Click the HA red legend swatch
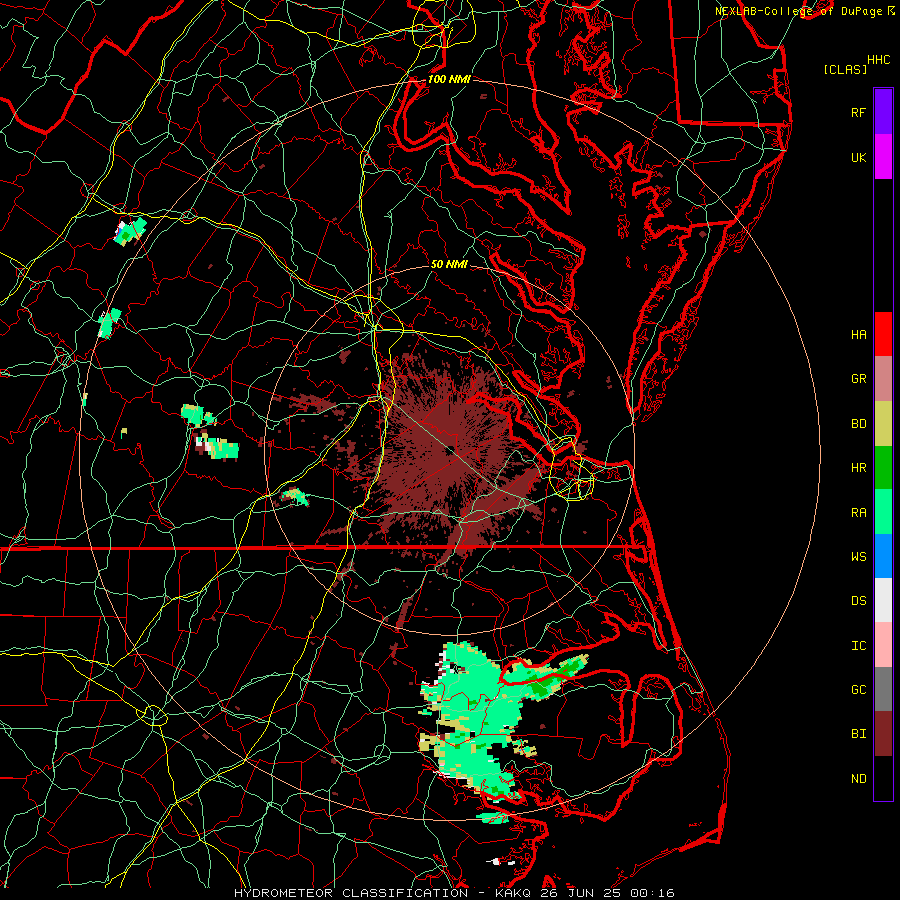Viewport: 900px width, 900px height. (x=883, y=334)
